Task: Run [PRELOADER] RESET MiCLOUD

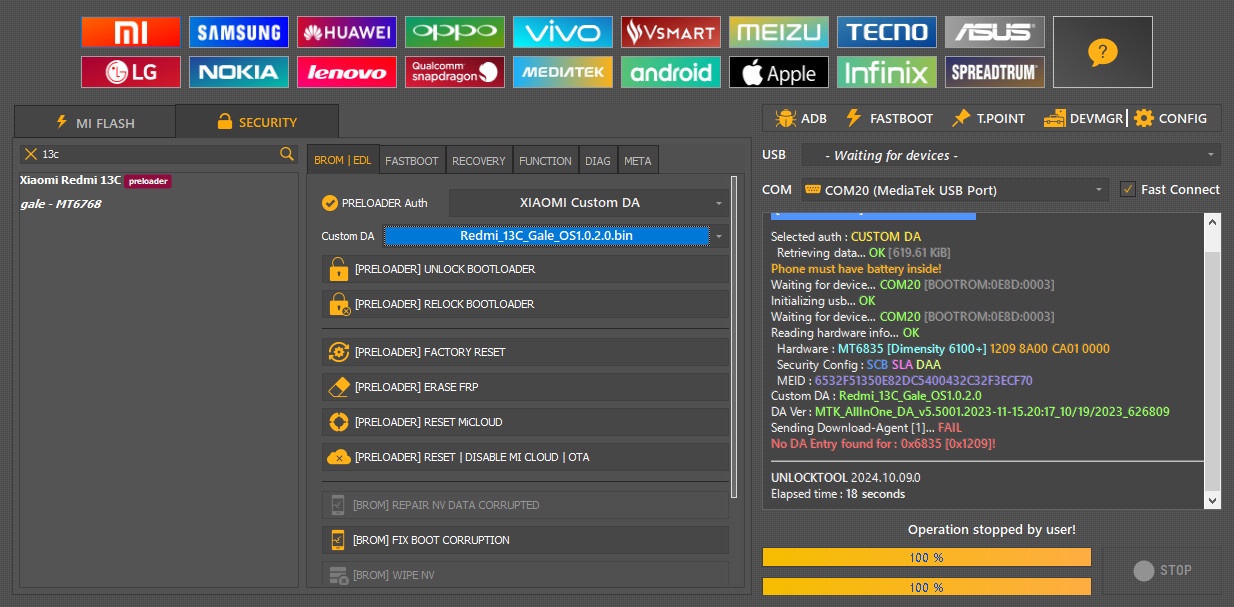Action: click(525, 422)
